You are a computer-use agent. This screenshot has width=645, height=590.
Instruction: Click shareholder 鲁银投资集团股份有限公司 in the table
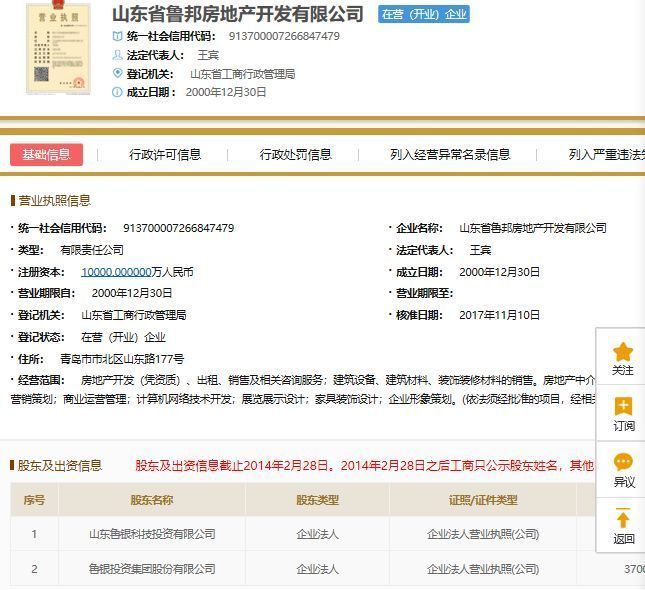[x=152, y=569]
